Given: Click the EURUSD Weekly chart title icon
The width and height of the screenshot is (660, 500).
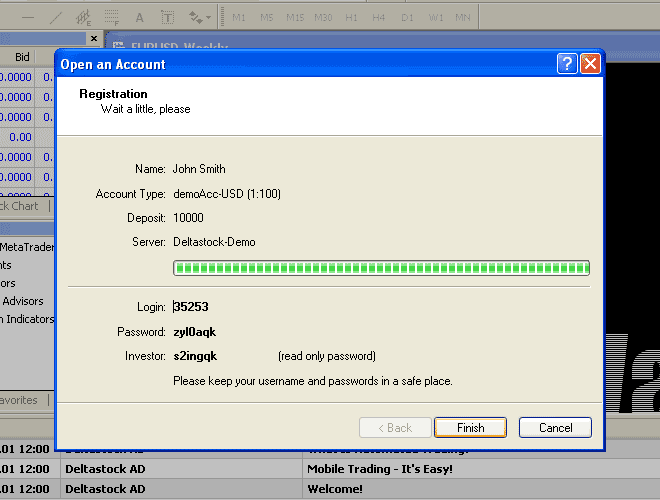Looking at the screenshot, I should click(x=119, y=45).
